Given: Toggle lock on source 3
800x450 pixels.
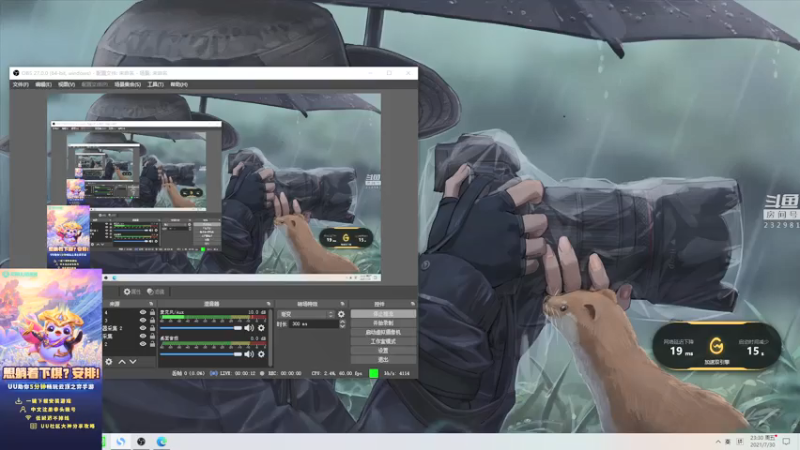Looking at the screenshot, I should [x=152, y=320].
